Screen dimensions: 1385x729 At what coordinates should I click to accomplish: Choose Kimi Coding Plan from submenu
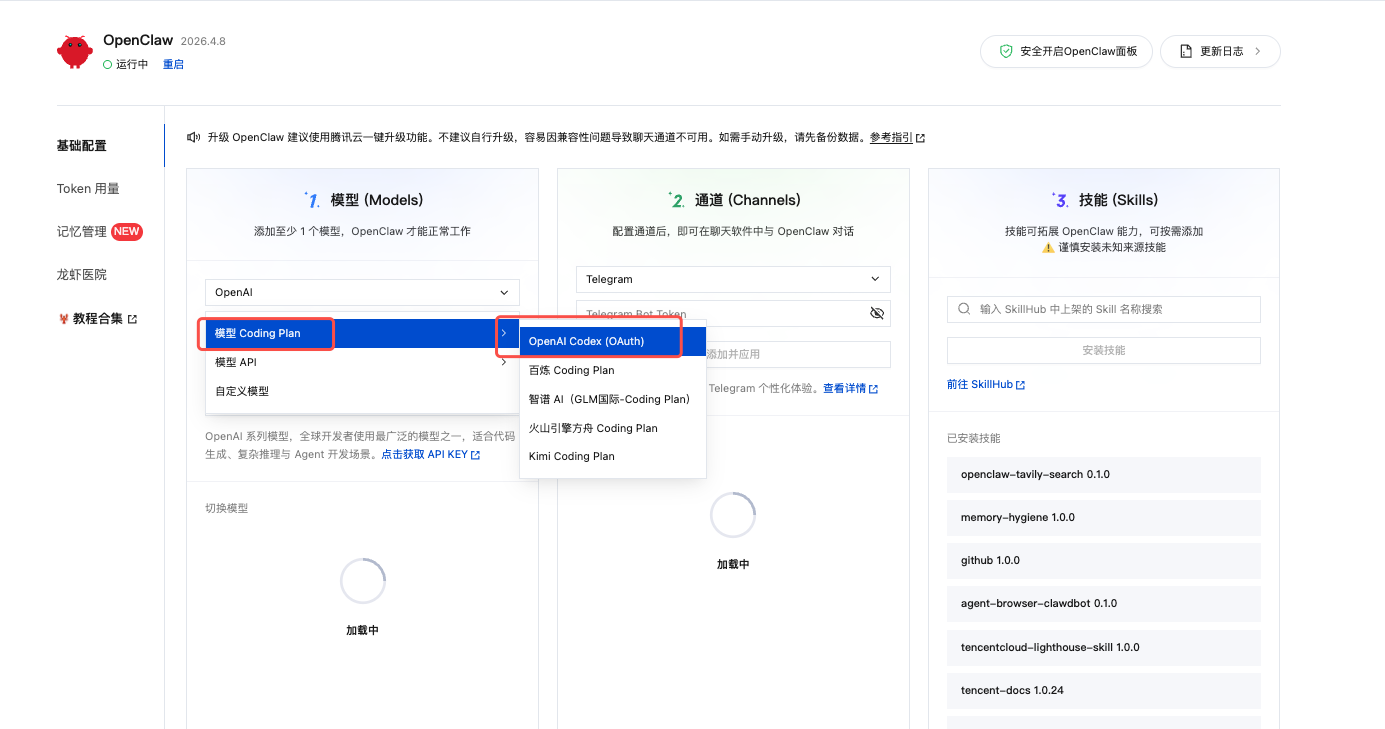[x=572, y=456]
